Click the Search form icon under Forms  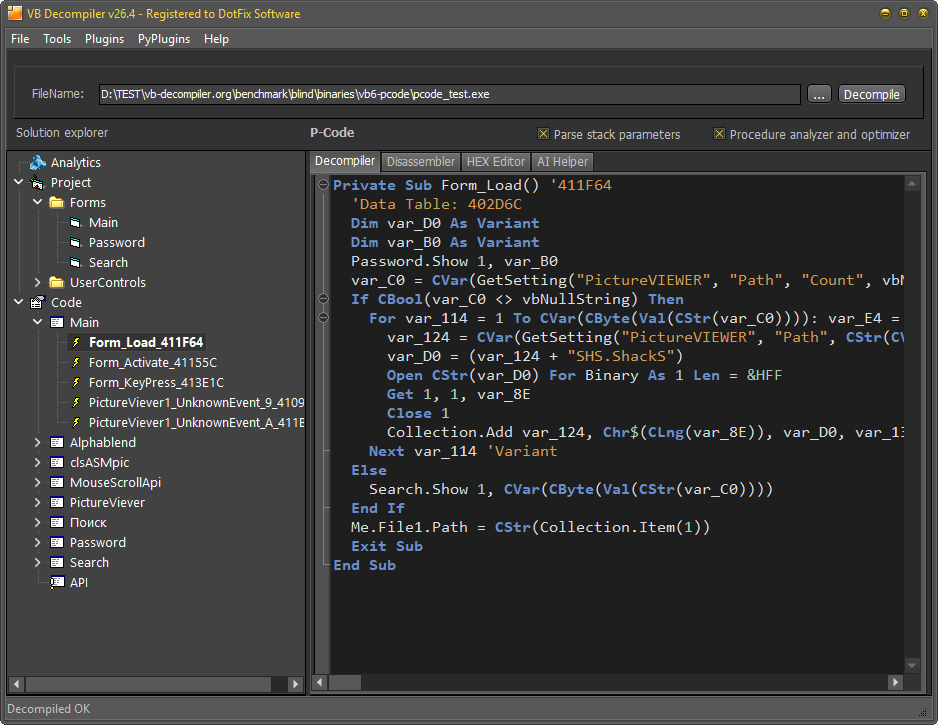pyautogui.click(x=75, y=263)
